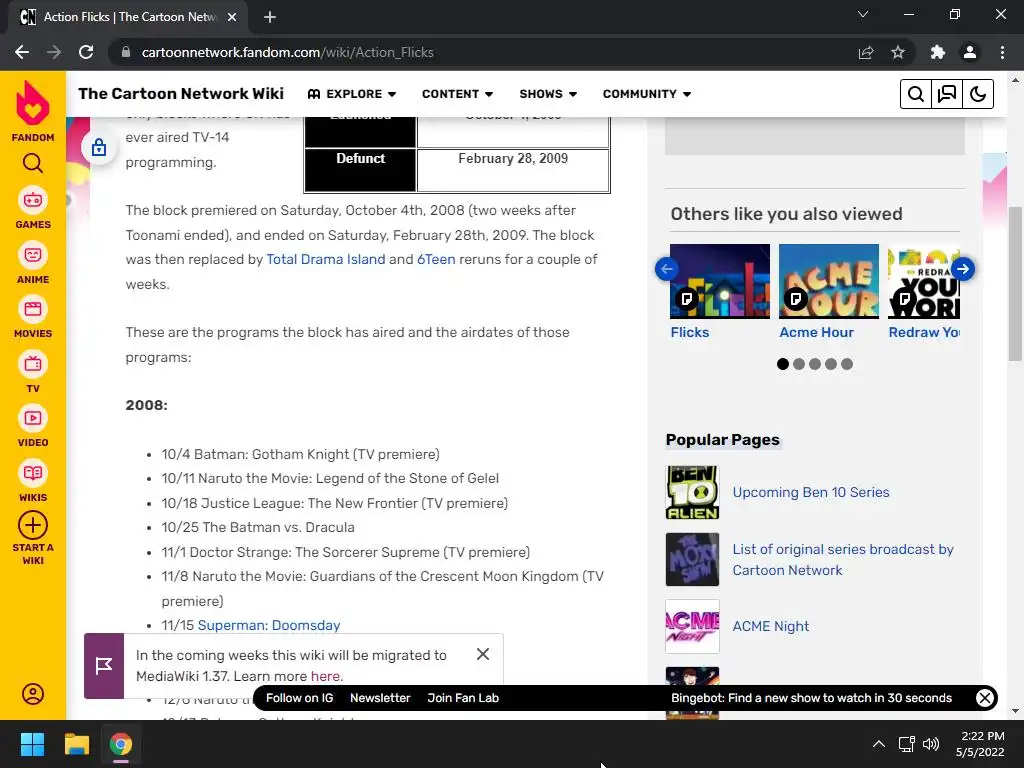The height and width of the screenshot is (768, 1024).
Task: Open the 6Teen link
Action: point(436,259)
